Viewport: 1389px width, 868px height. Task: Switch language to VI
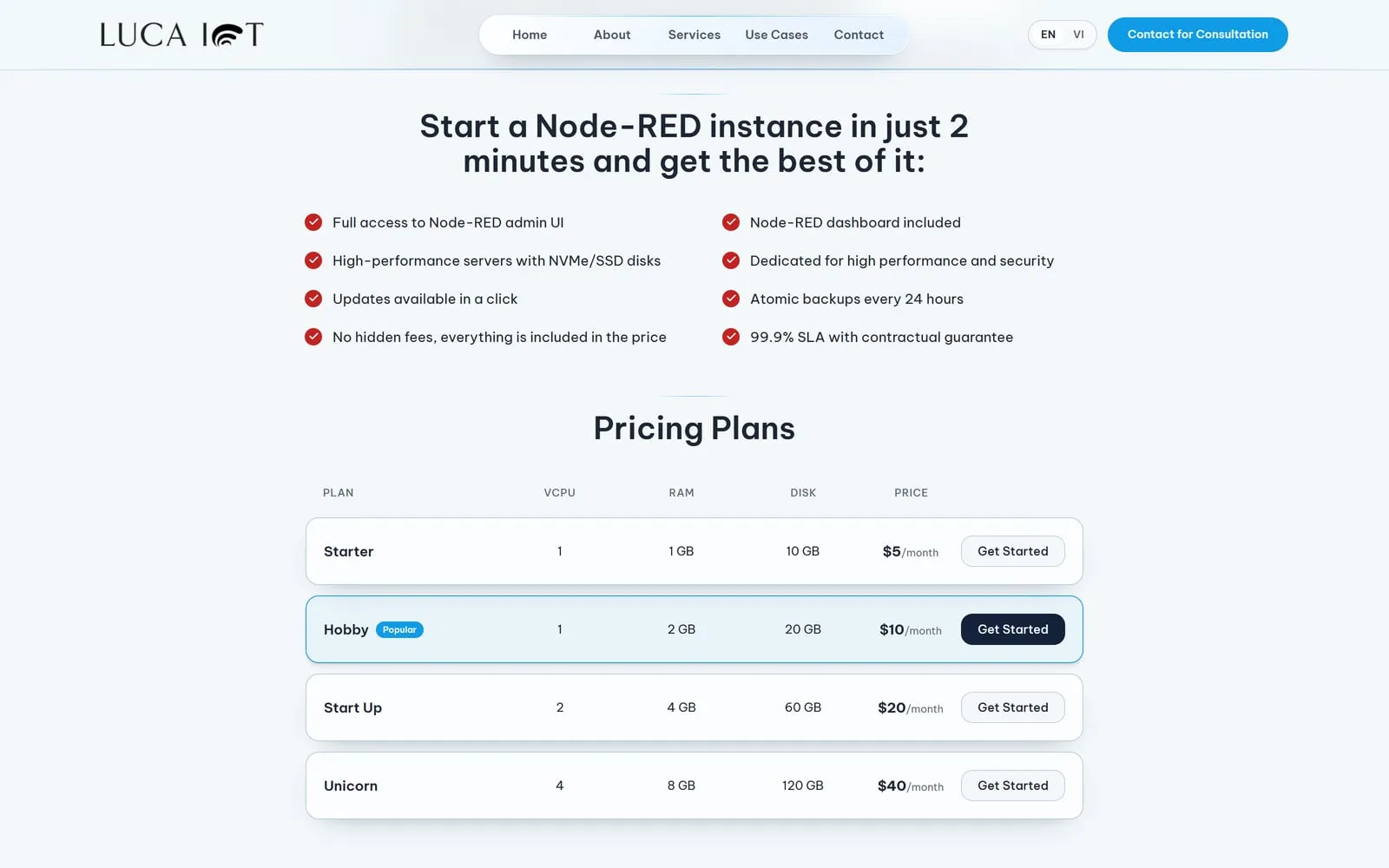pos(1078,35)
